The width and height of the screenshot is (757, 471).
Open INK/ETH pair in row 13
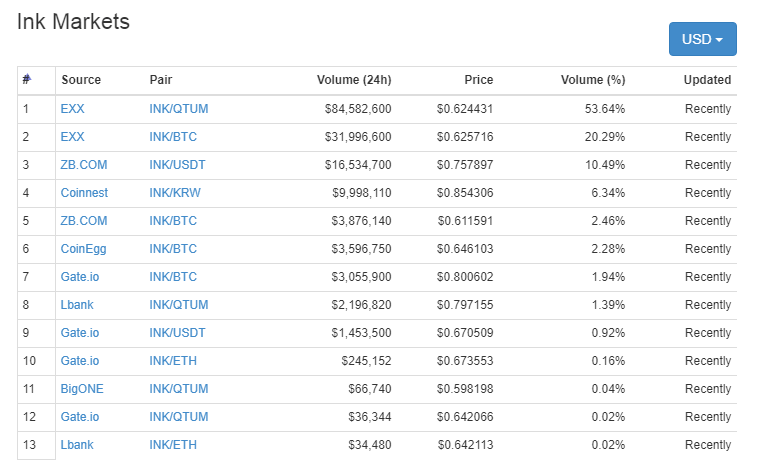pyautogui.click(x=173, y=444)
